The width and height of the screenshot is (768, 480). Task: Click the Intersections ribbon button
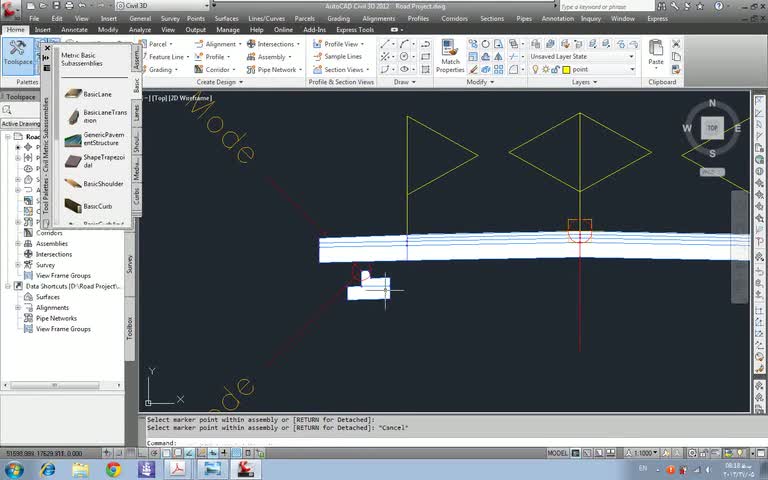coord(271,44)
